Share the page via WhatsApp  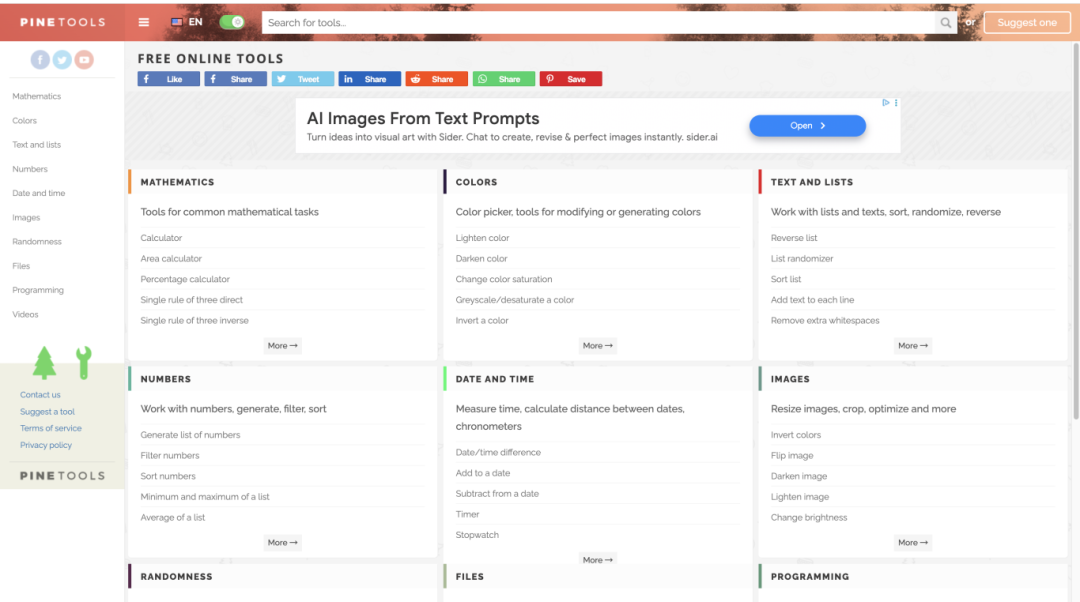[x=503, y=79]
